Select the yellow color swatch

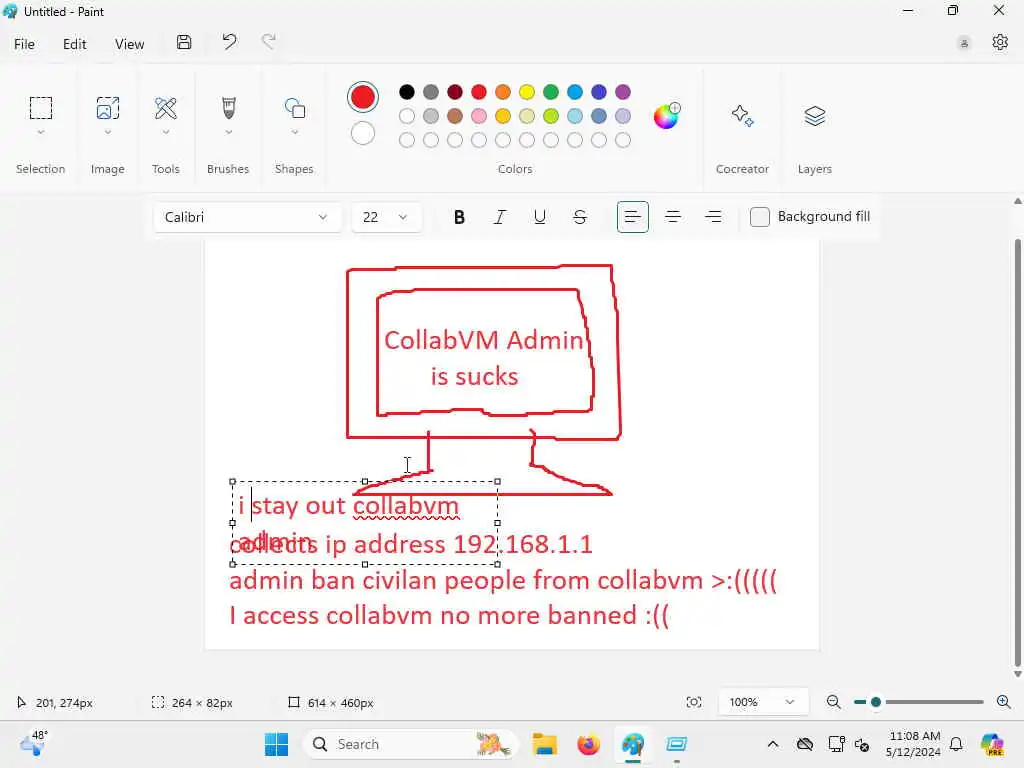click(527, 92)
